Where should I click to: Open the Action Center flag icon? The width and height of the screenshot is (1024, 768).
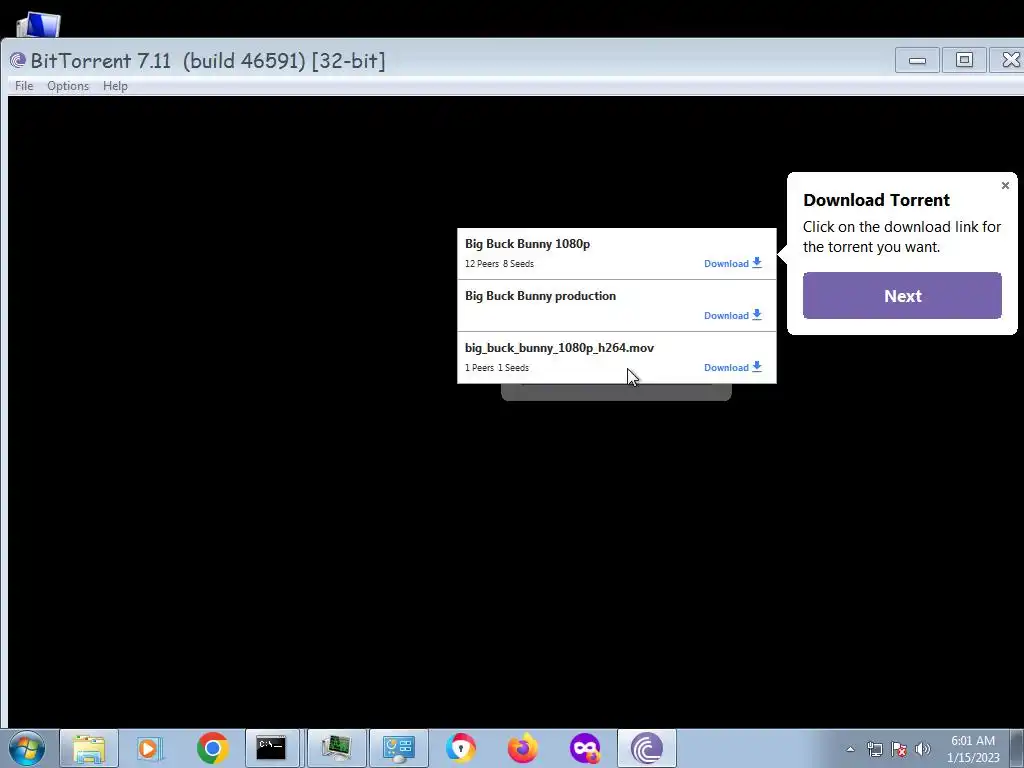tap(899, 749)
